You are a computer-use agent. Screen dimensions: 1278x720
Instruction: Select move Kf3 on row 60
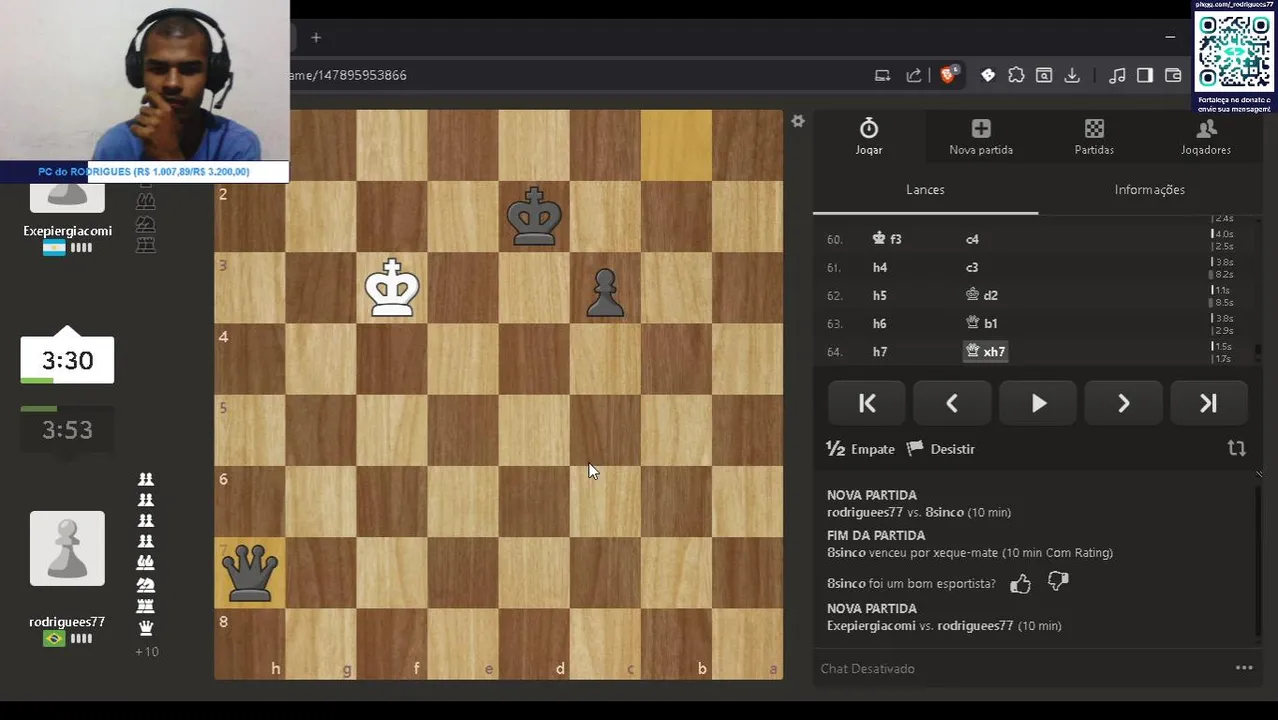tap(887, 240)
